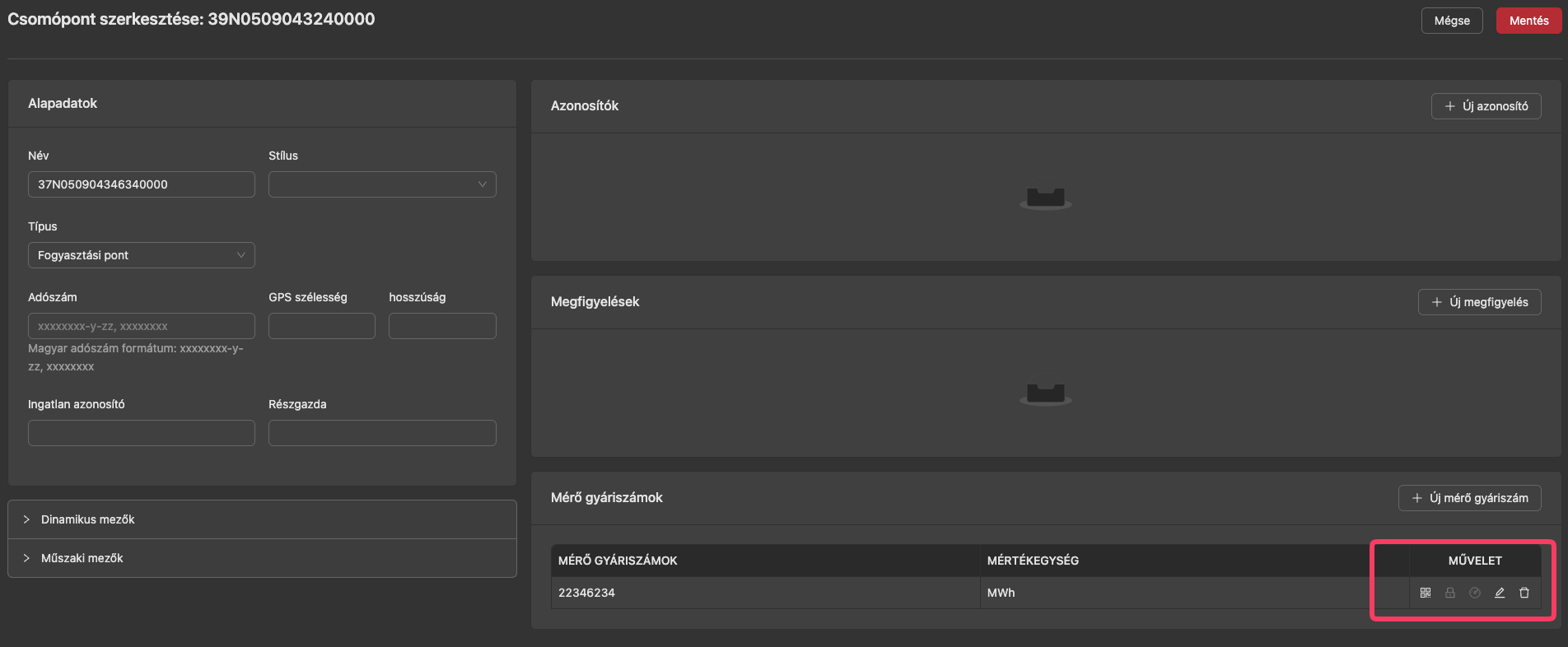Click the Adószám input field
Image resolution: width=1568 pixels, height=647 pixels.
click(142, 326)
